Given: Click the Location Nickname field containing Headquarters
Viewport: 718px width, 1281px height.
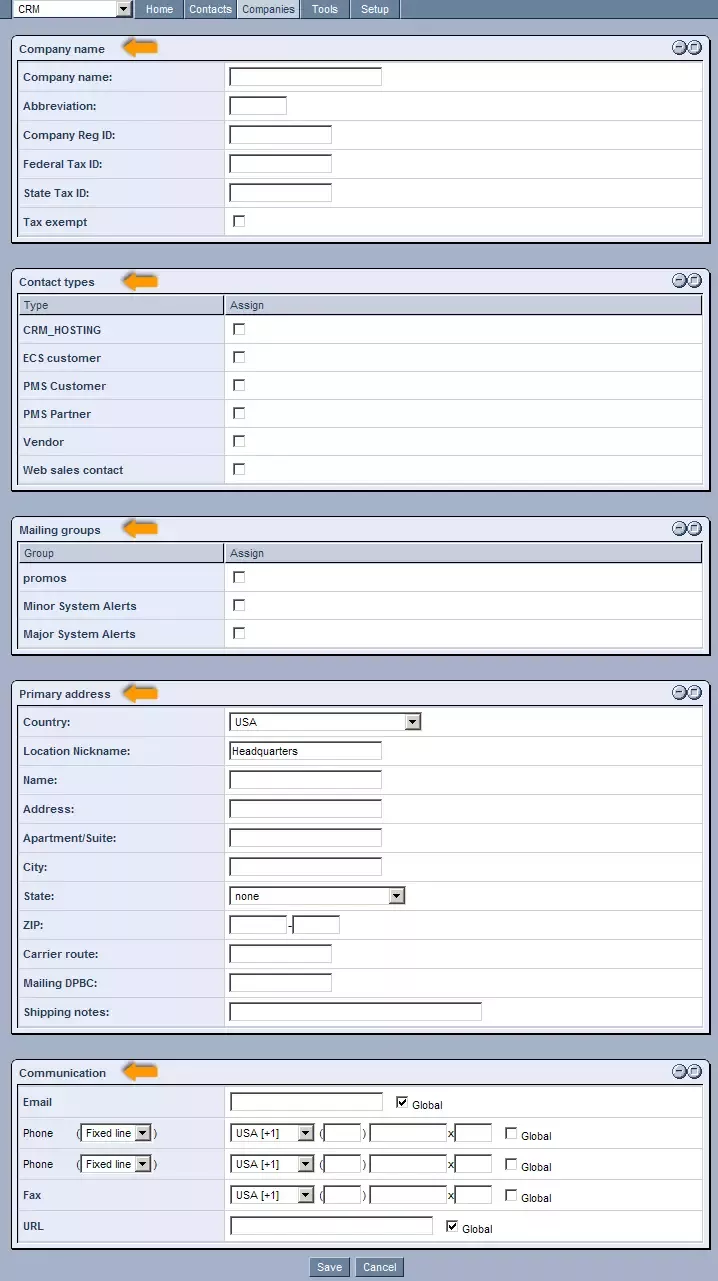Looking at the screenshot, I should tap(306, 751).
